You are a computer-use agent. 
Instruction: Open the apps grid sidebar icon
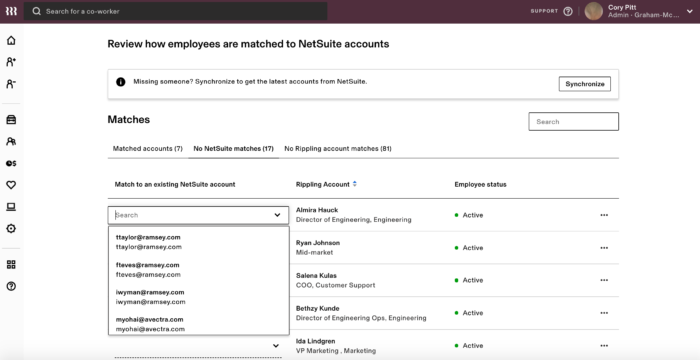coord(11,264)
